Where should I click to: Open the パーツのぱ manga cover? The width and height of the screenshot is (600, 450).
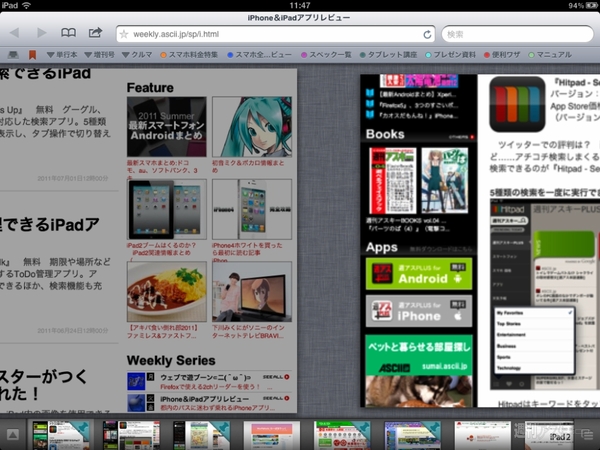445,181
